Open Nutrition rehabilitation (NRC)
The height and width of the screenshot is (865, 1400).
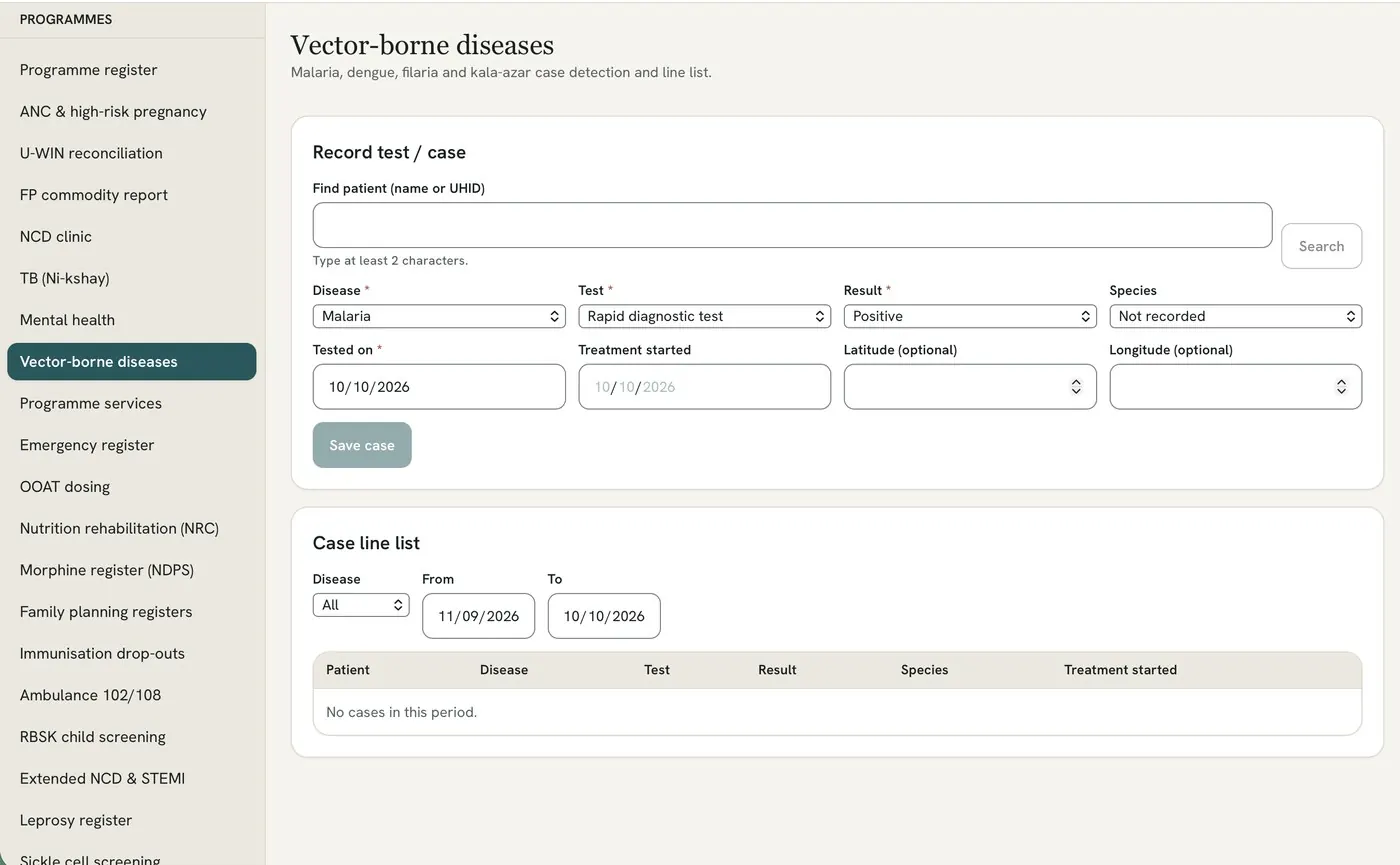pyautogui.click(x=131, y=528)
